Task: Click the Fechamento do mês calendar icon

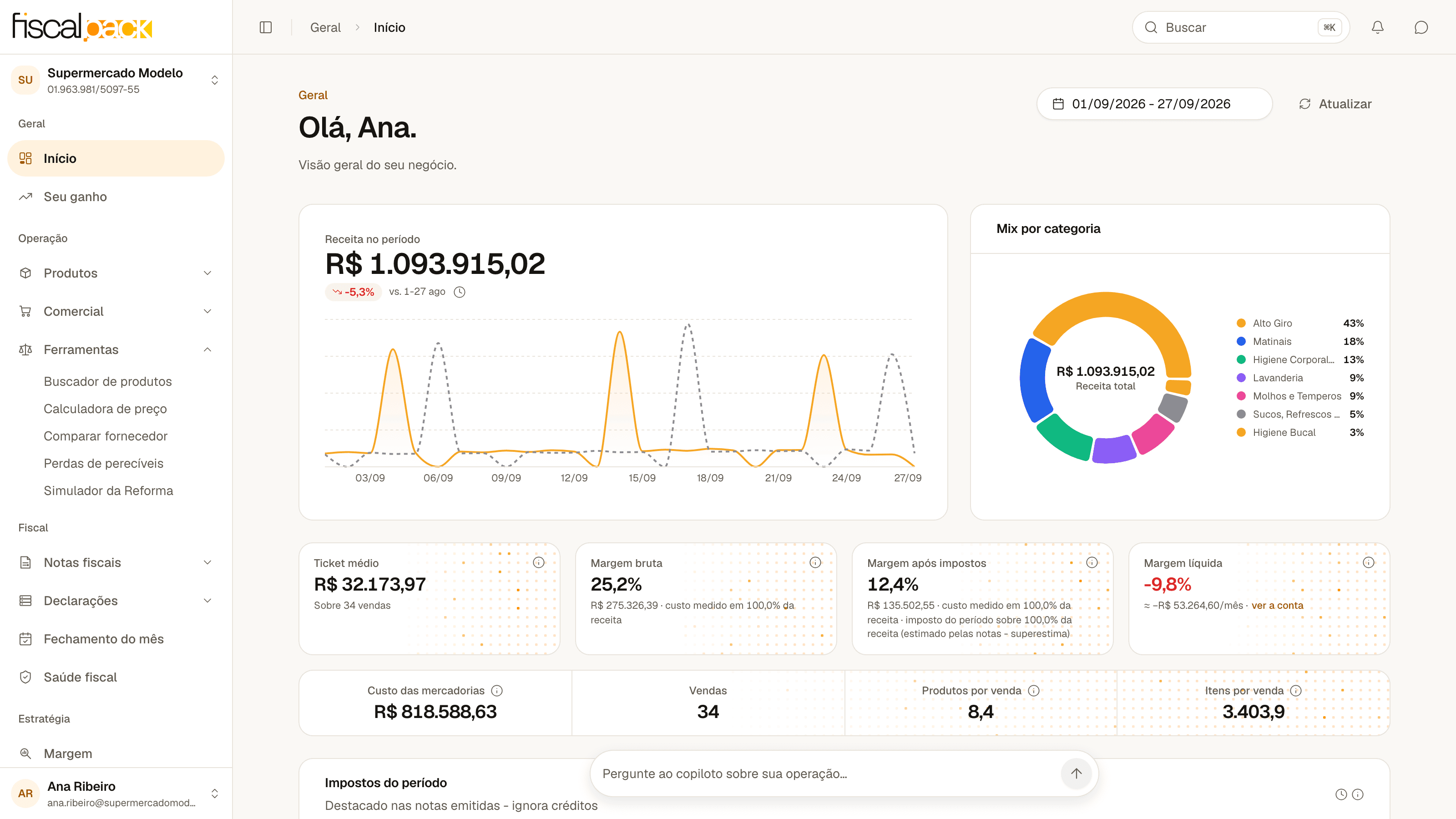Action: pyautogui.click(x=25, y=639)
